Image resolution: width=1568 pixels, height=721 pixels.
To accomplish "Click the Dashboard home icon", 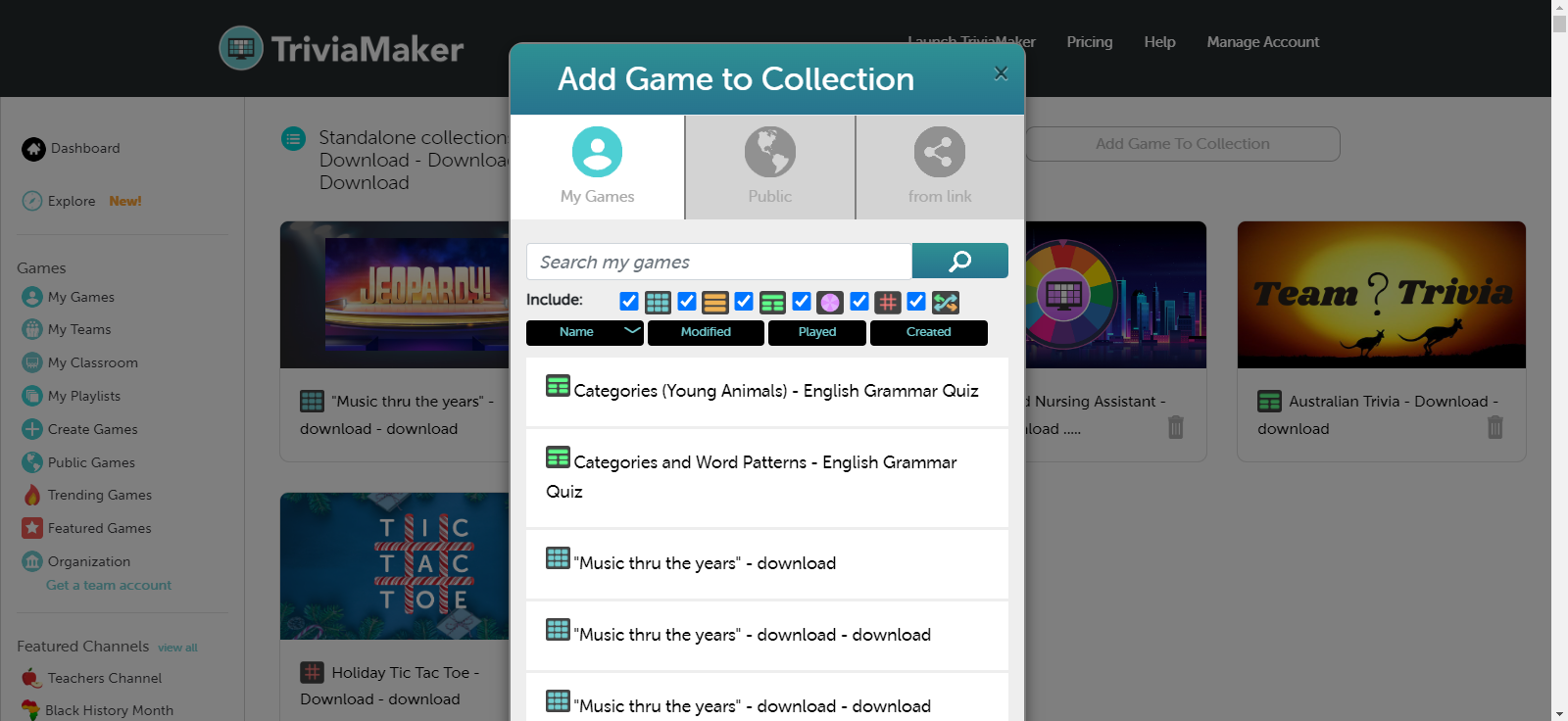I will tap(33, 149).
